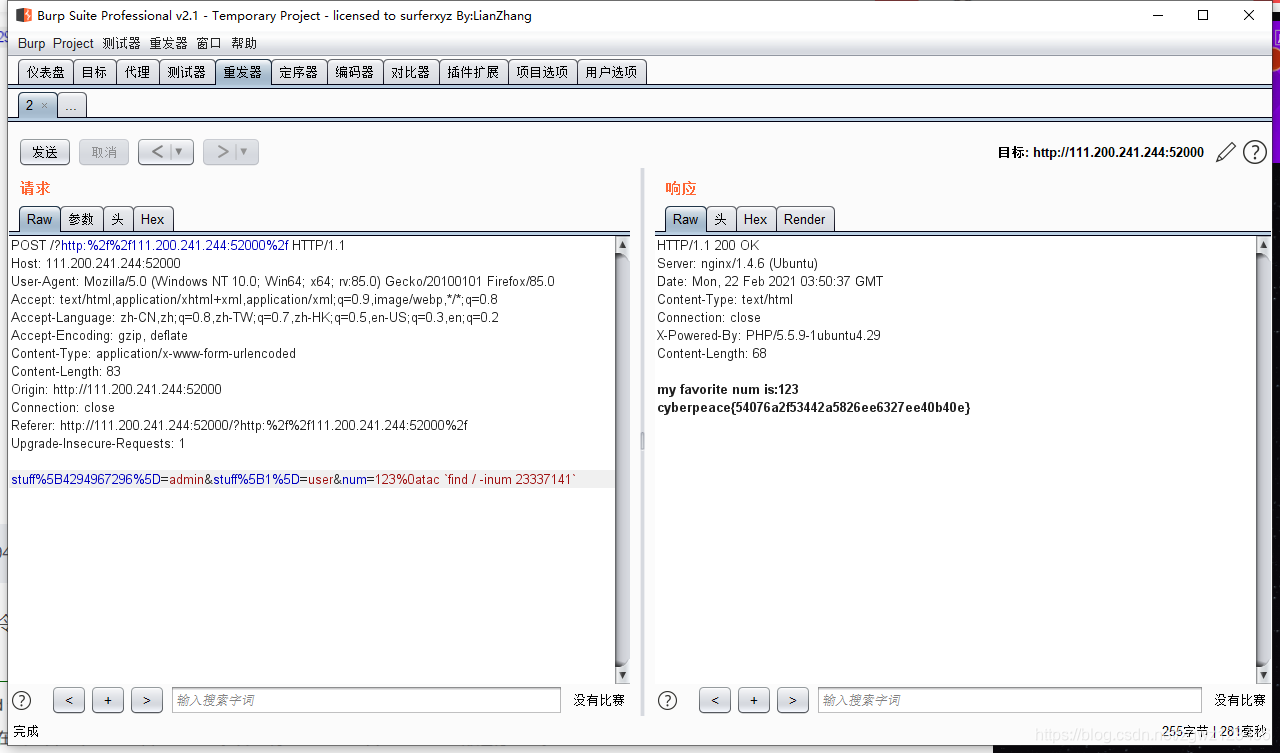1280x753 pixels.
Task: Focus the response search term input field
Action: point(1010,700)
